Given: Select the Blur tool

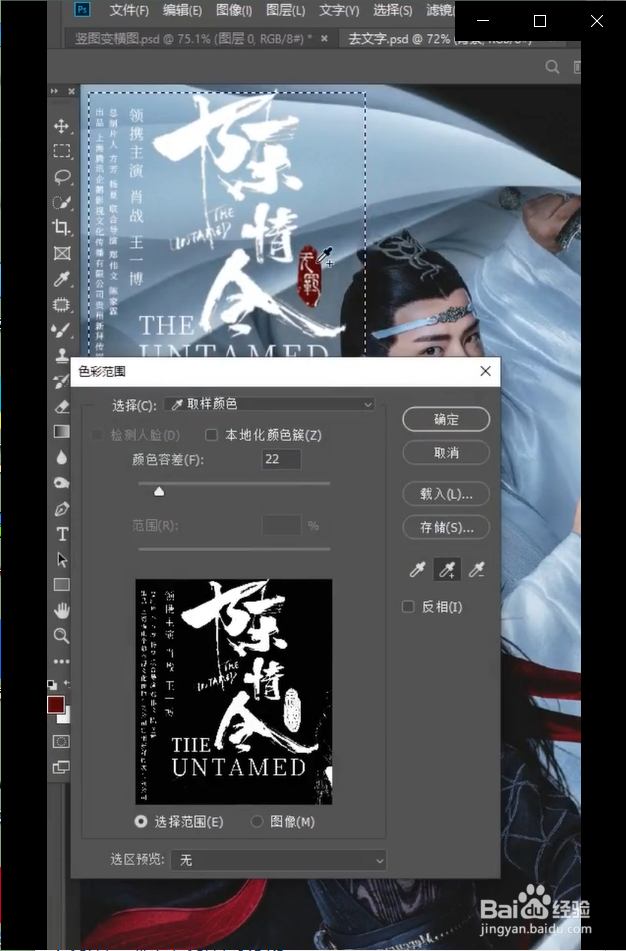Looking at the screenshot, I should [61, 457].
